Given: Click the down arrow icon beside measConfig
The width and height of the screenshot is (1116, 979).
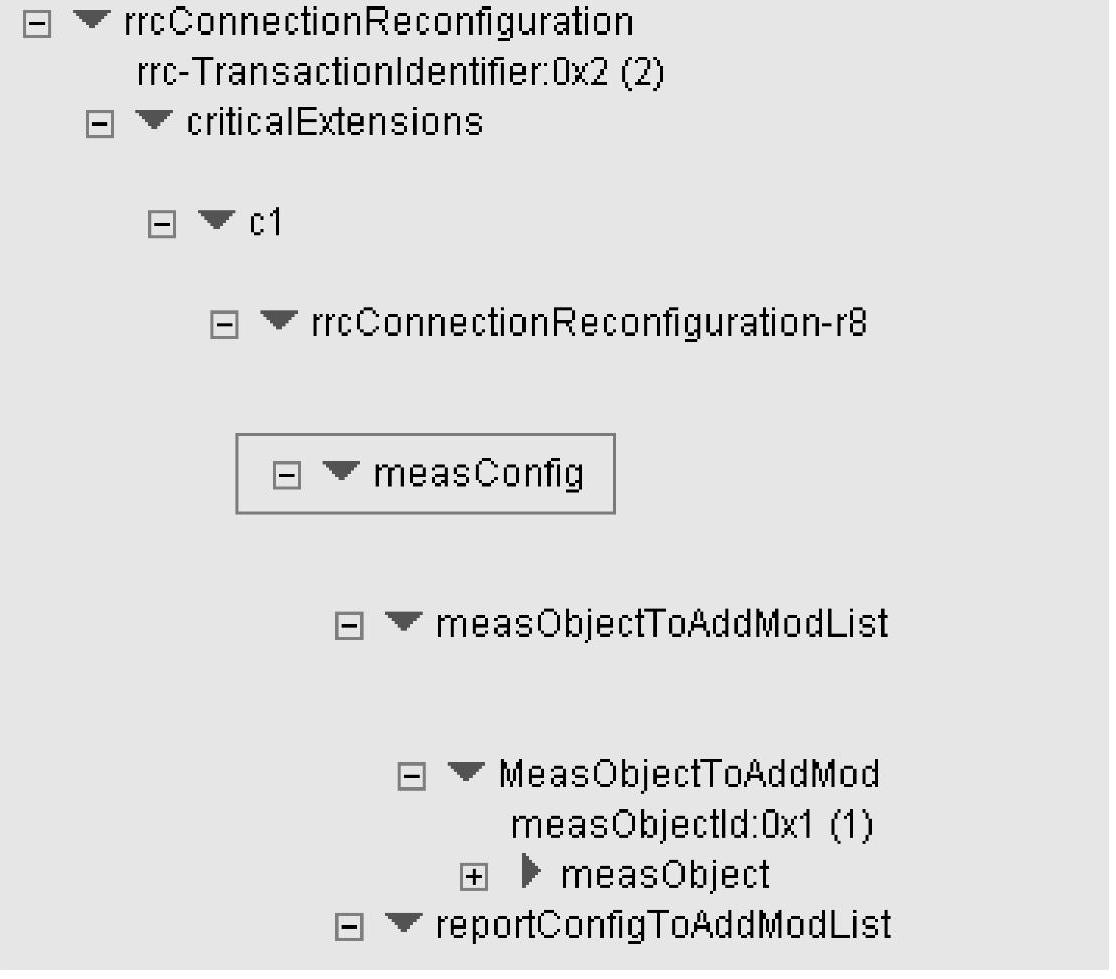Looking at the screenshot, I should (341, 472).
